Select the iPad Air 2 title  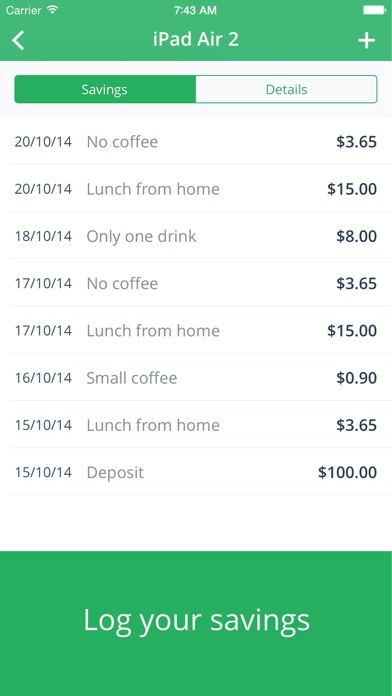(196, 39)
